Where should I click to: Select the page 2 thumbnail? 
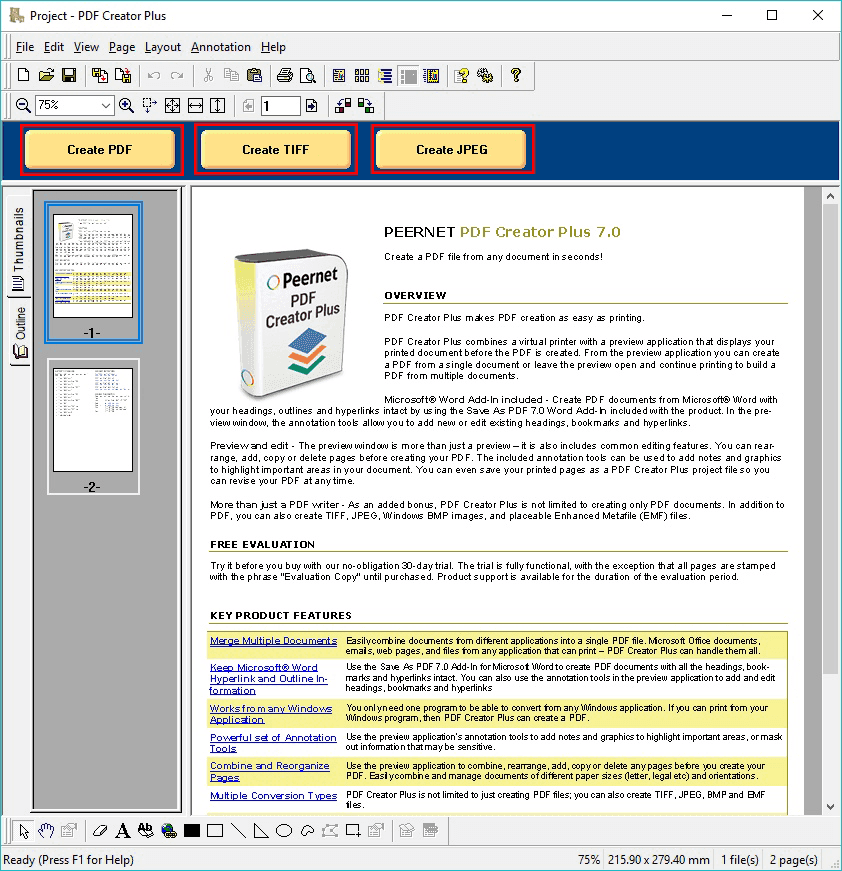pyautogui.click(x=93, y=426)
